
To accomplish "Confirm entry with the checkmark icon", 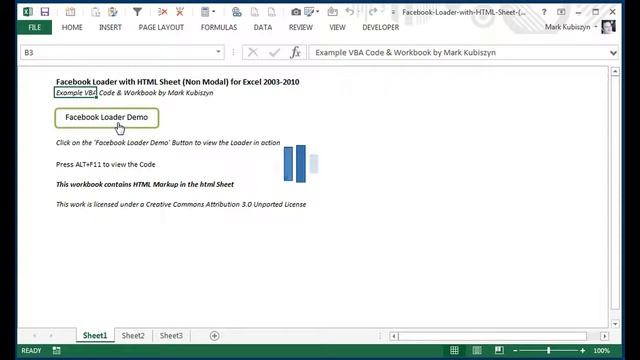I will 275,52.
